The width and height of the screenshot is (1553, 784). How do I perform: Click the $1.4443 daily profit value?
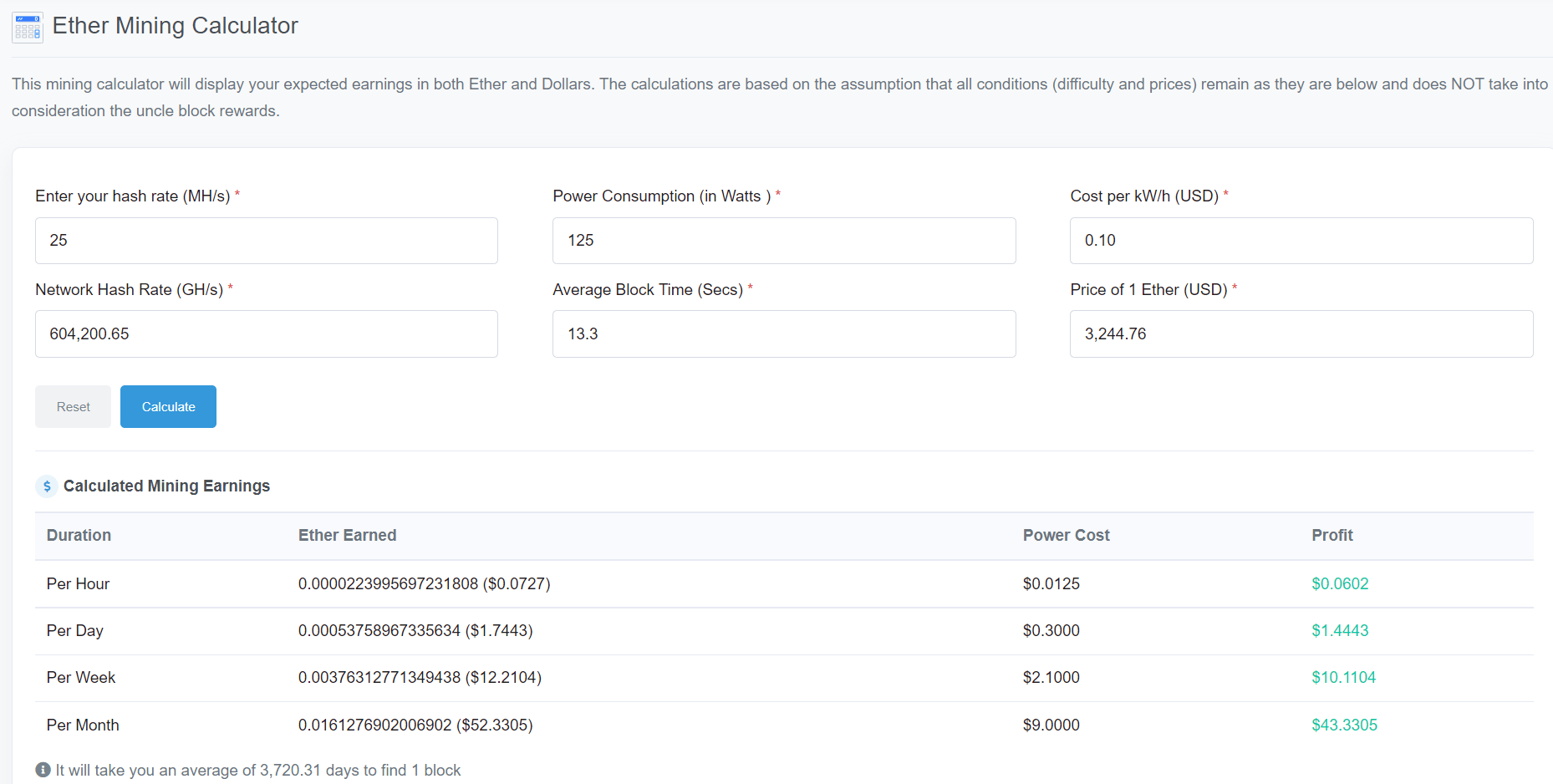point(1340,631)
